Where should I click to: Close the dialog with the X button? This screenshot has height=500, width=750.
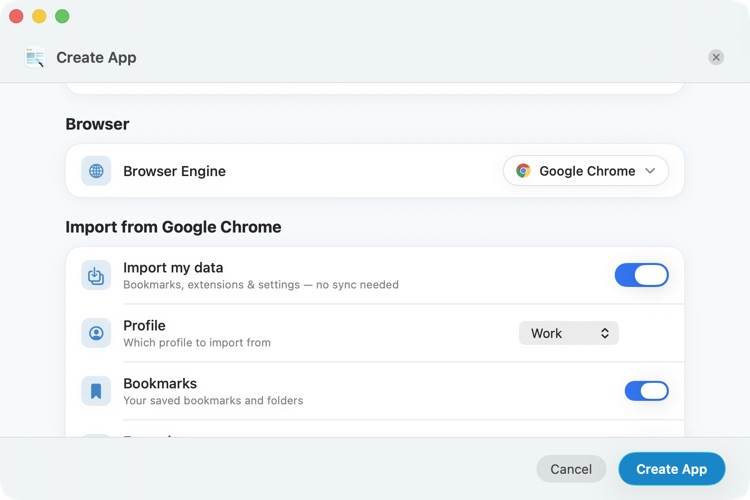[x=716, y=57]
